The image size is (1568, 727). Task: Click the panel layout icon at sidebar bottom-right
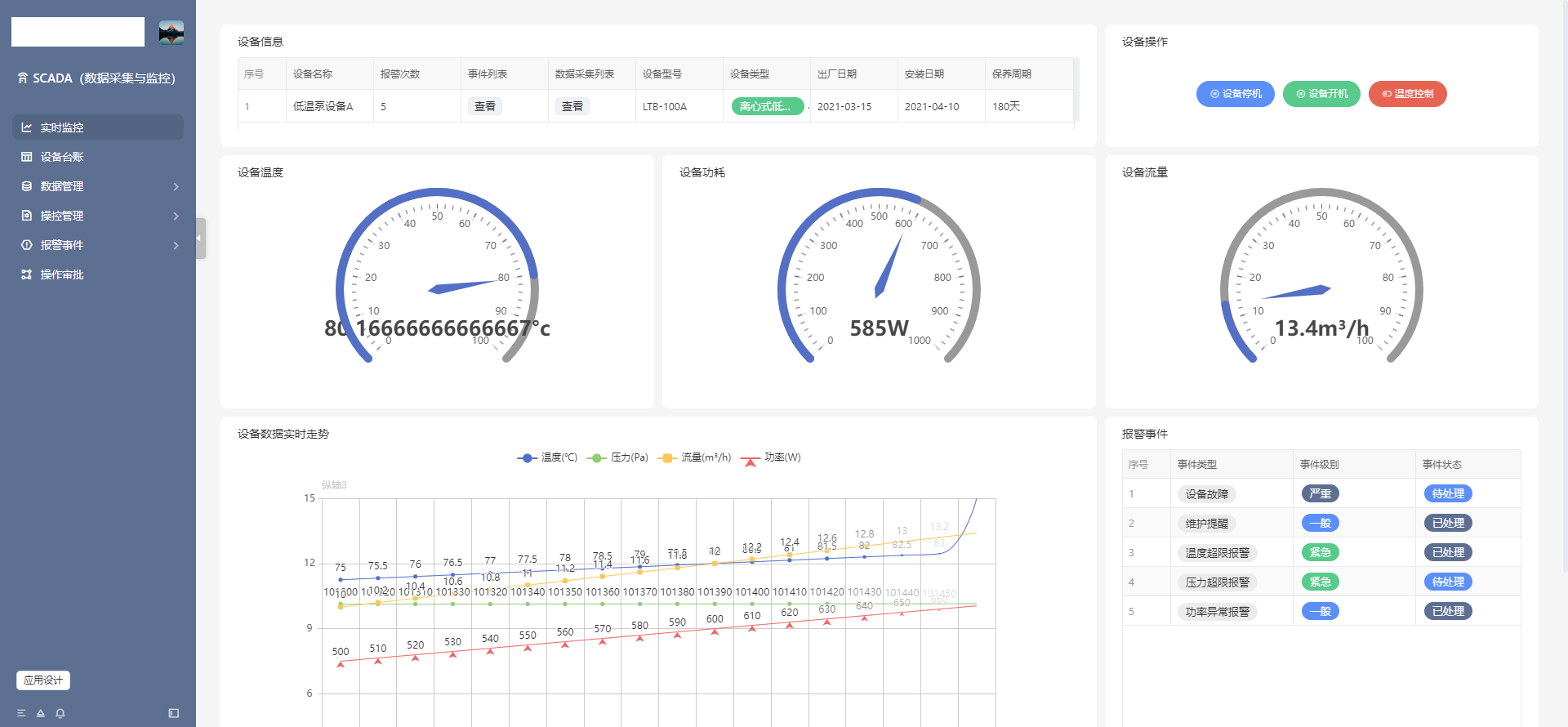point(174,713)
